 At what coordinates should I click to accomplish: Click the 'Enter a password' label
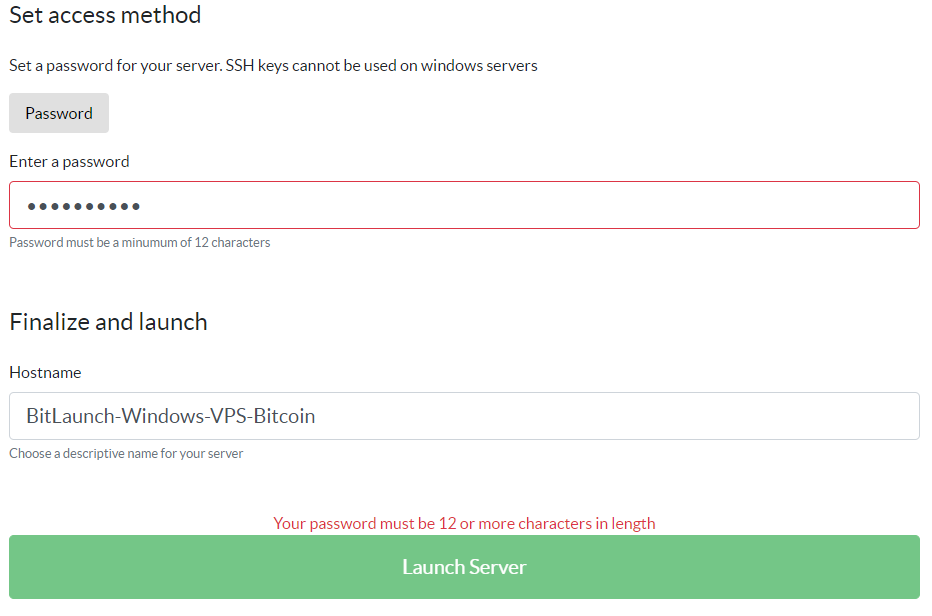(69, 162)
